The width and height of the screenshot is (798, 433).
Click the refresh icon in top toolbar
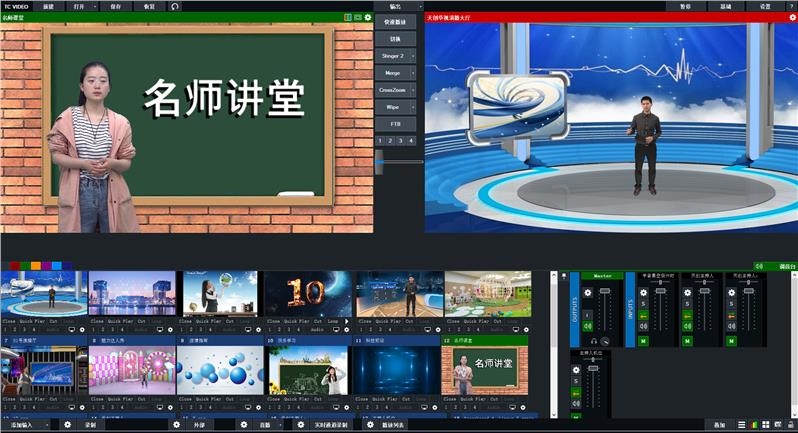pos(175,7)
